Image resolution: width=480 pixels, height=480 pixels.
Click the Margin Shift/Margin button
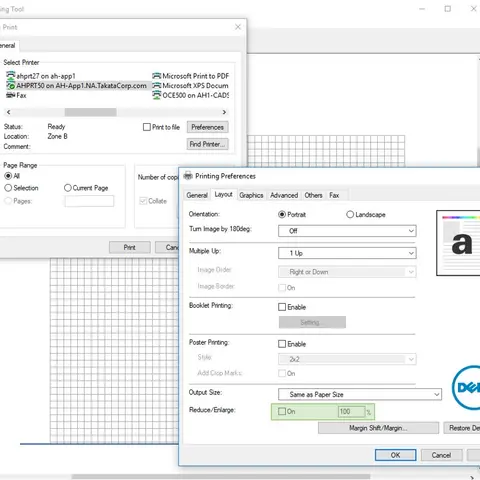click(378, 428)
